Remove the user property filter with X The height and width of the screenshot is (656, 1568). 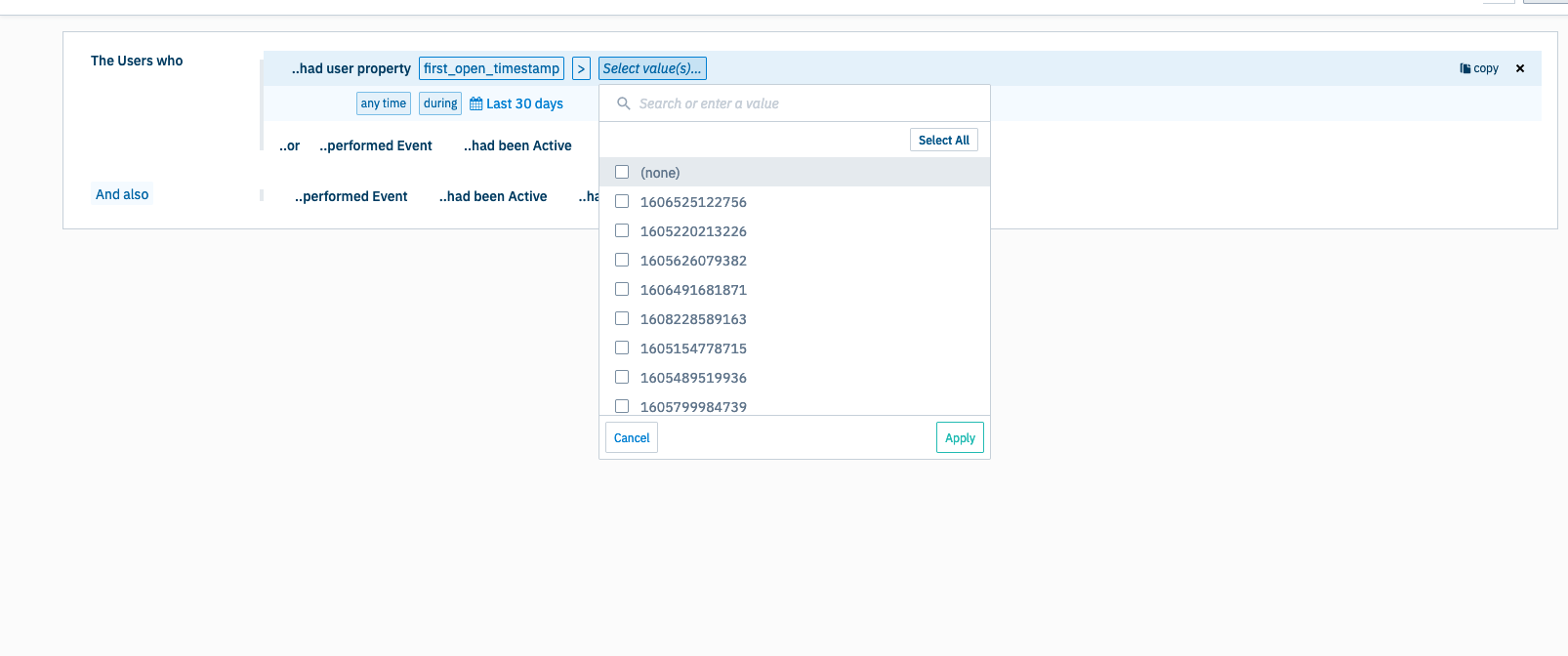[1520, 68]
